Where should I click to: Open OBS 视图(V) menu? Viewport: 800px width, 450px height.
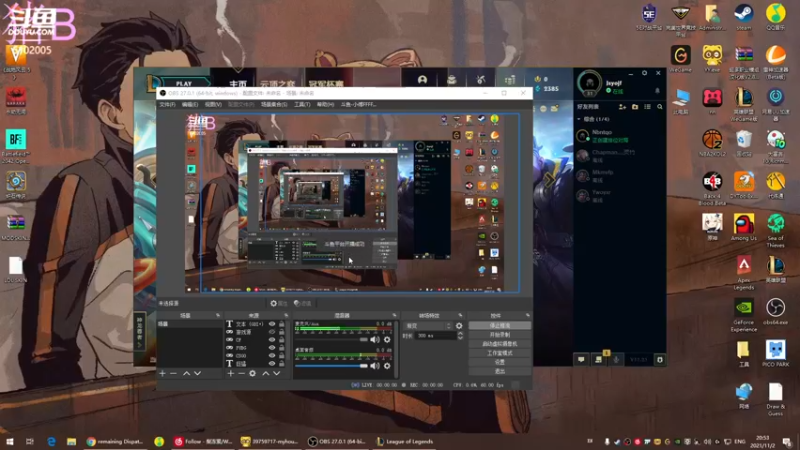213,104
